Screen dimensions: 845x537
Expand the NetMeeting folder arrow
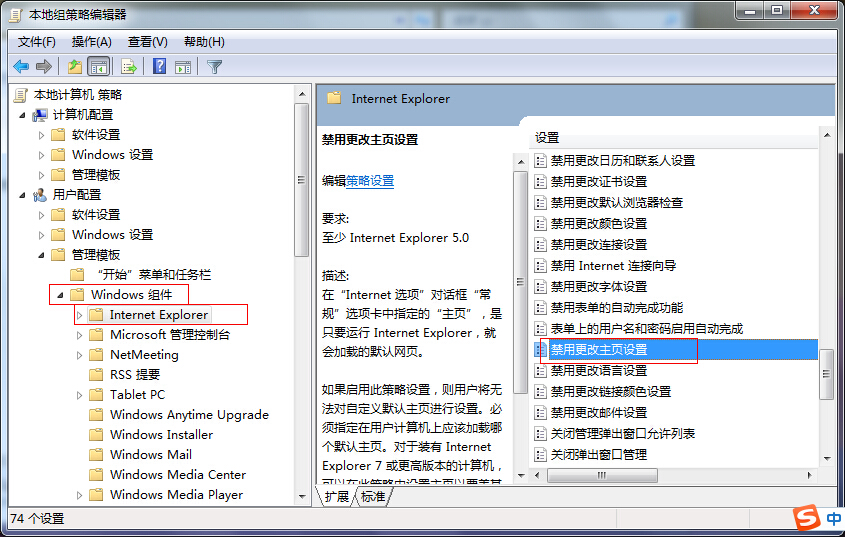[x=80, y=355]
